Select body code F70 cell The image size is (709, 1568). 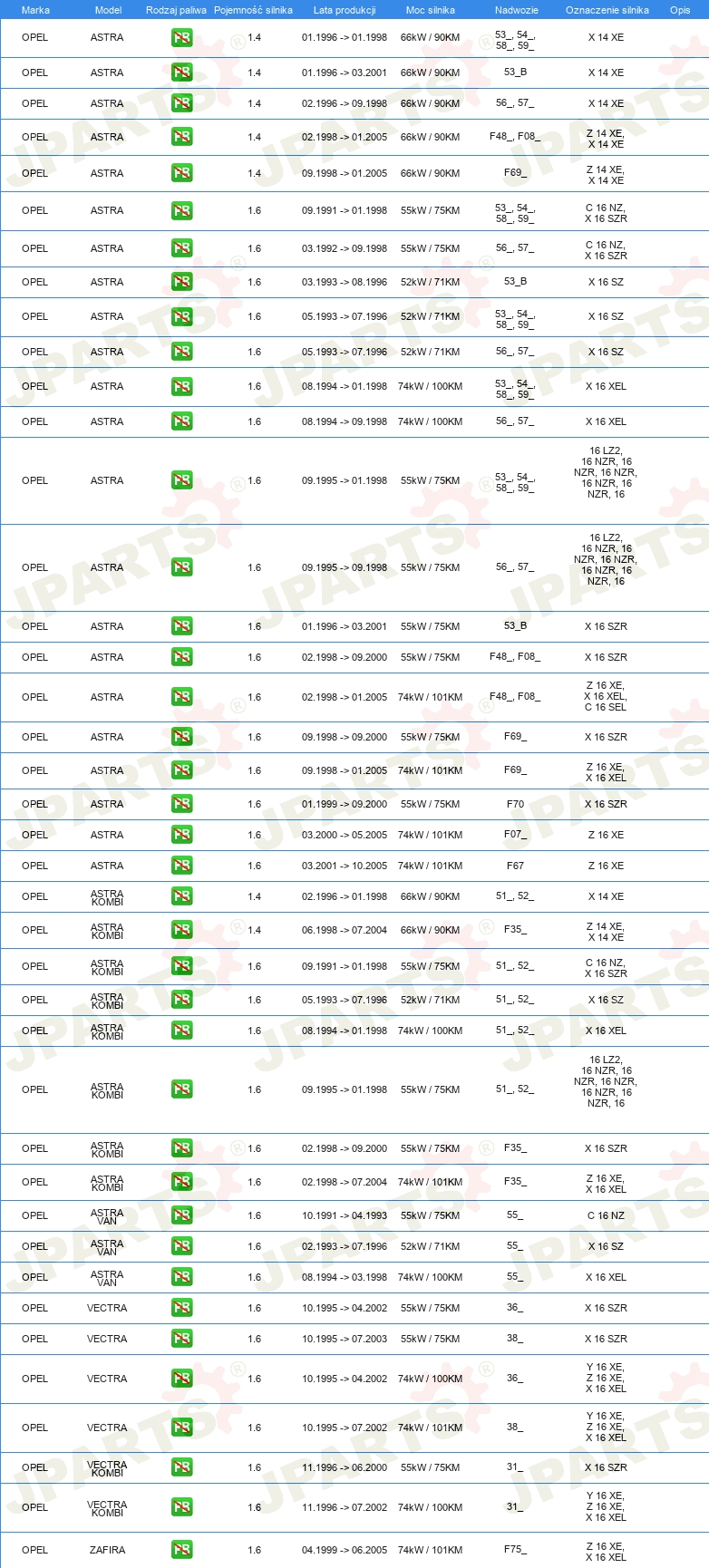click(515, 804)
